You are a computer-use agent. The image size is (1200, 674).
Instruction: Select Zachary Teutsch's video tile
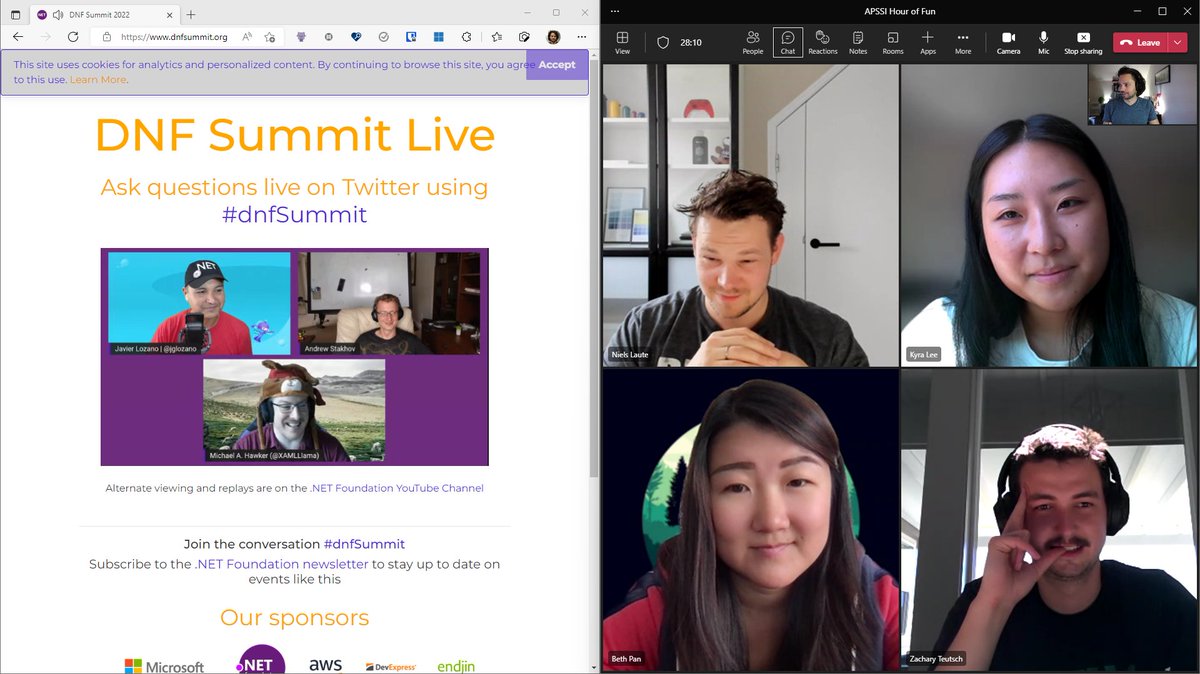(1049, 518)
